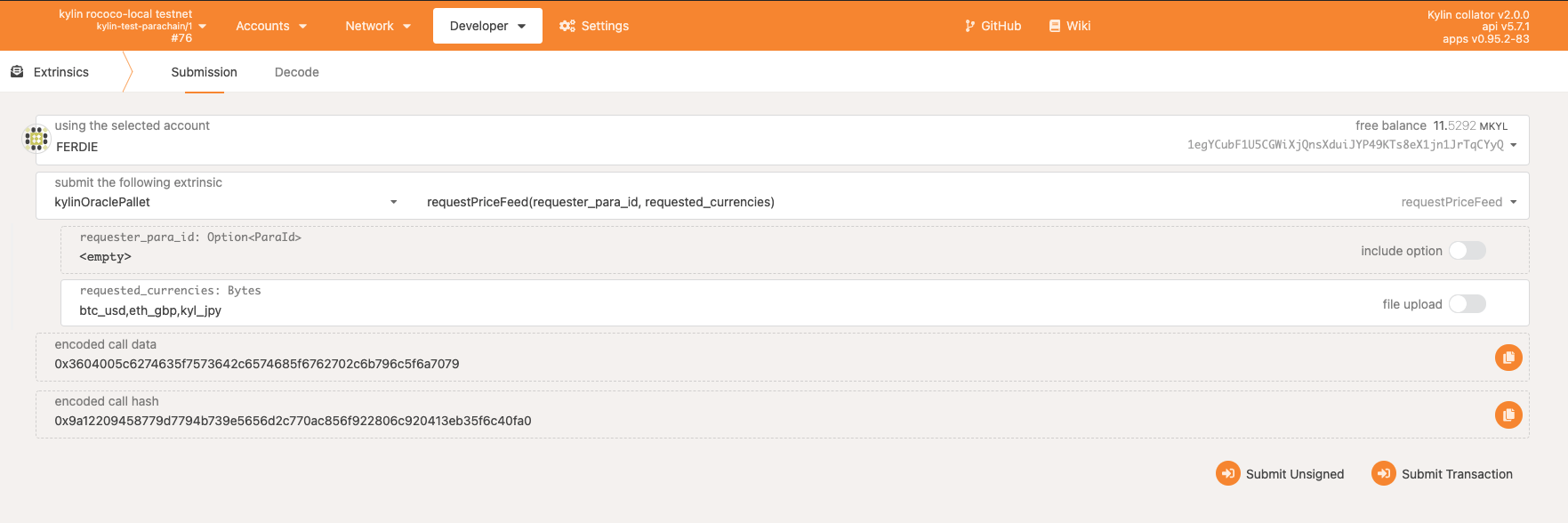Open the kylinOraclePallet module dropdown

[x=226, y=202]
